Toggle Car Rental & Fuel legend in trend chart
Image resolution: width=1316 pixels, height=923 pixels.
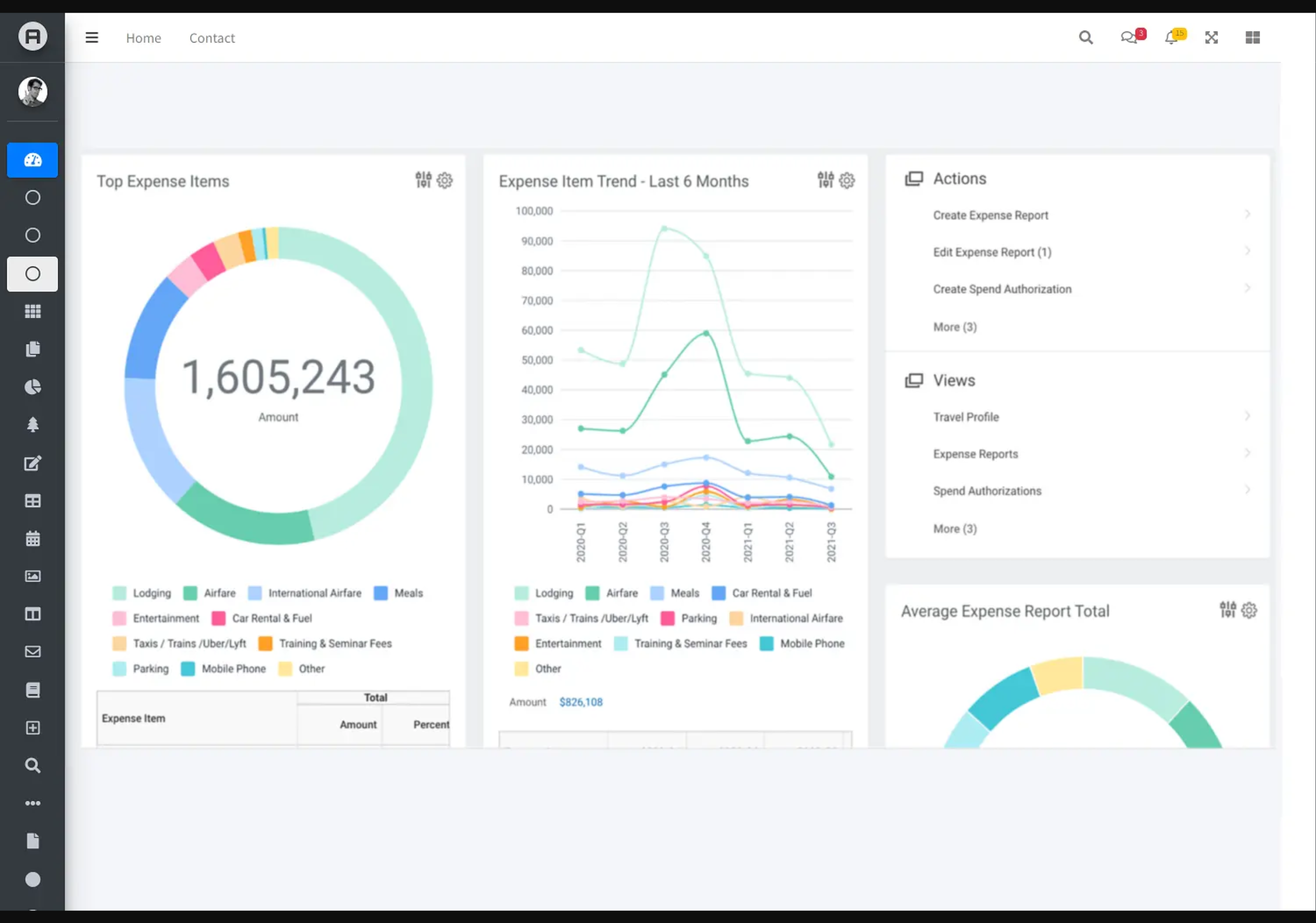point(762,594)
